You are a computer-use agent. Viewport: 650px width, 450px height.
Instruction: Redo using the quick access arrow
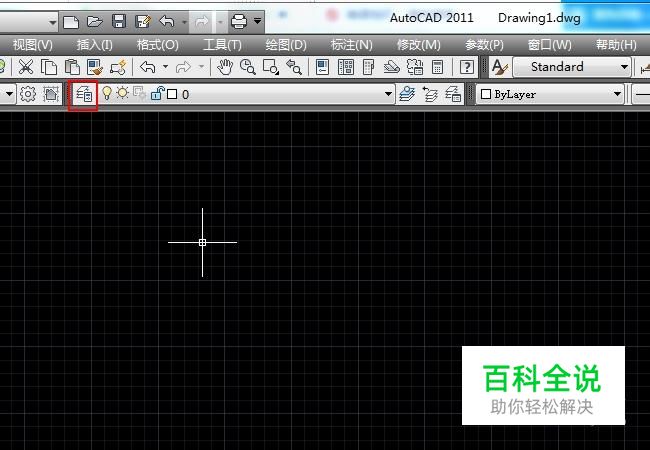tap(202, 22)
